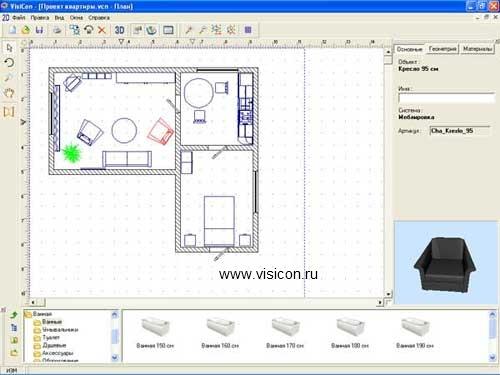
Task: Click the first magic wand toolbar icon
Action: pos(189,30)
